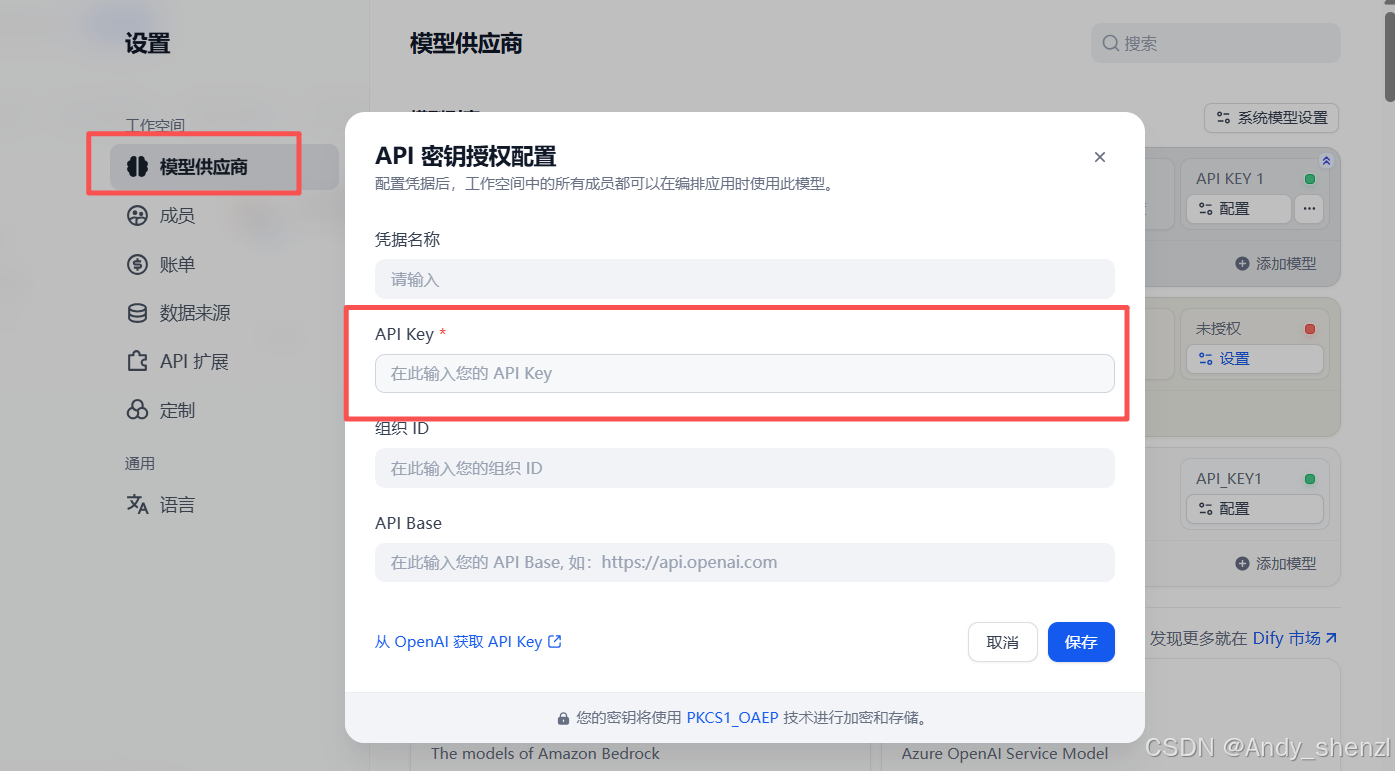Click the brain icon beside 模型供应商

coord(137,167)
